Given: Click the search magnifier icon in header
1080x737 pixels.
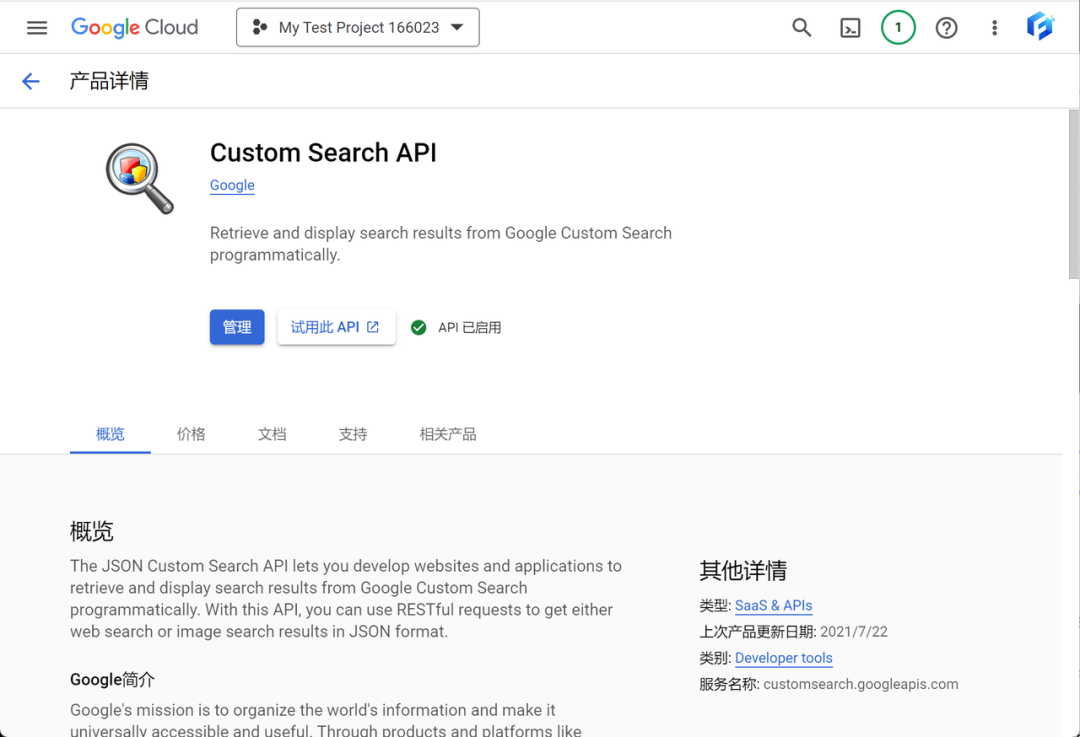Looking at the screenshot, I should [x=801, y=28].
